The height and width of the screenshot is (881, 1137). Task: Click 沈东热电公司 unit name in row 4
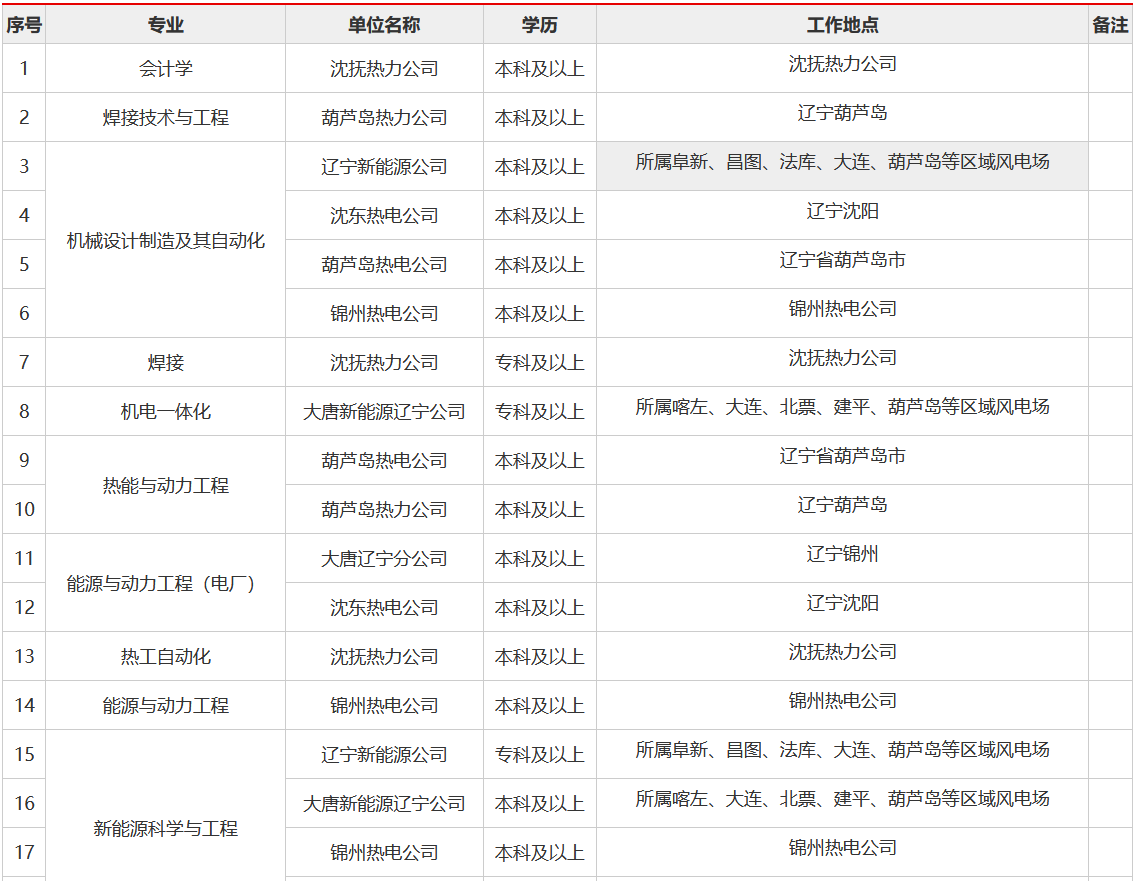384,216
